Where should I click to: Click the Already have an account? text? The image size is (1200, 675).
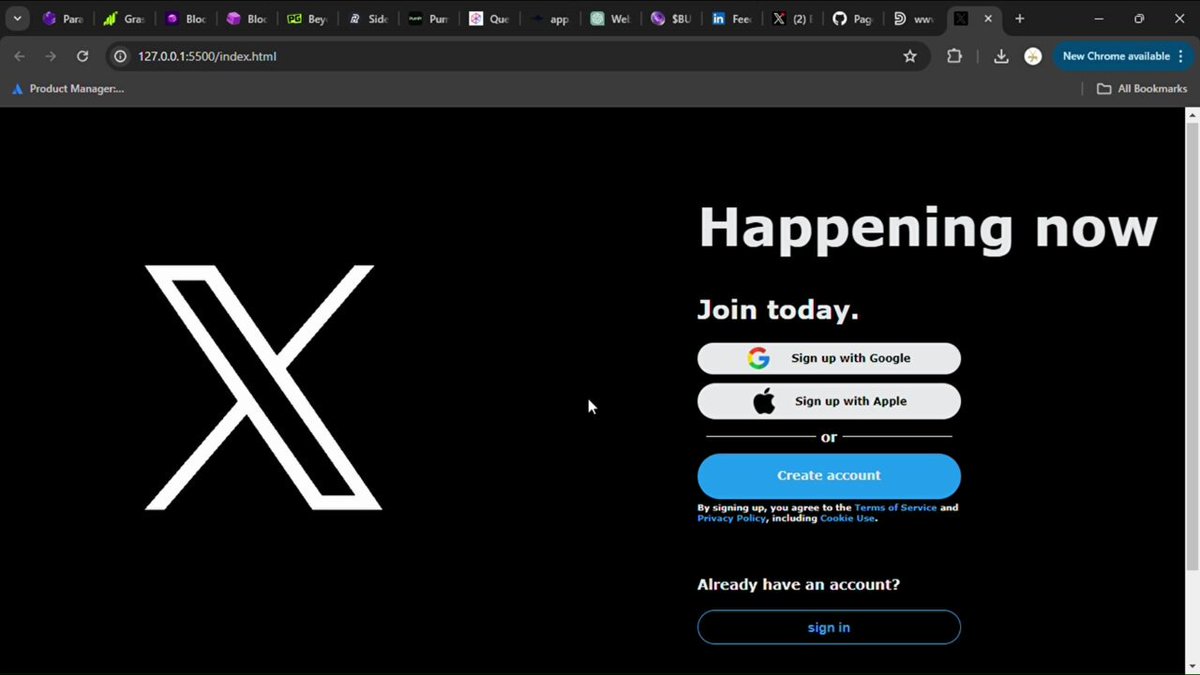[x=798, y=584]
